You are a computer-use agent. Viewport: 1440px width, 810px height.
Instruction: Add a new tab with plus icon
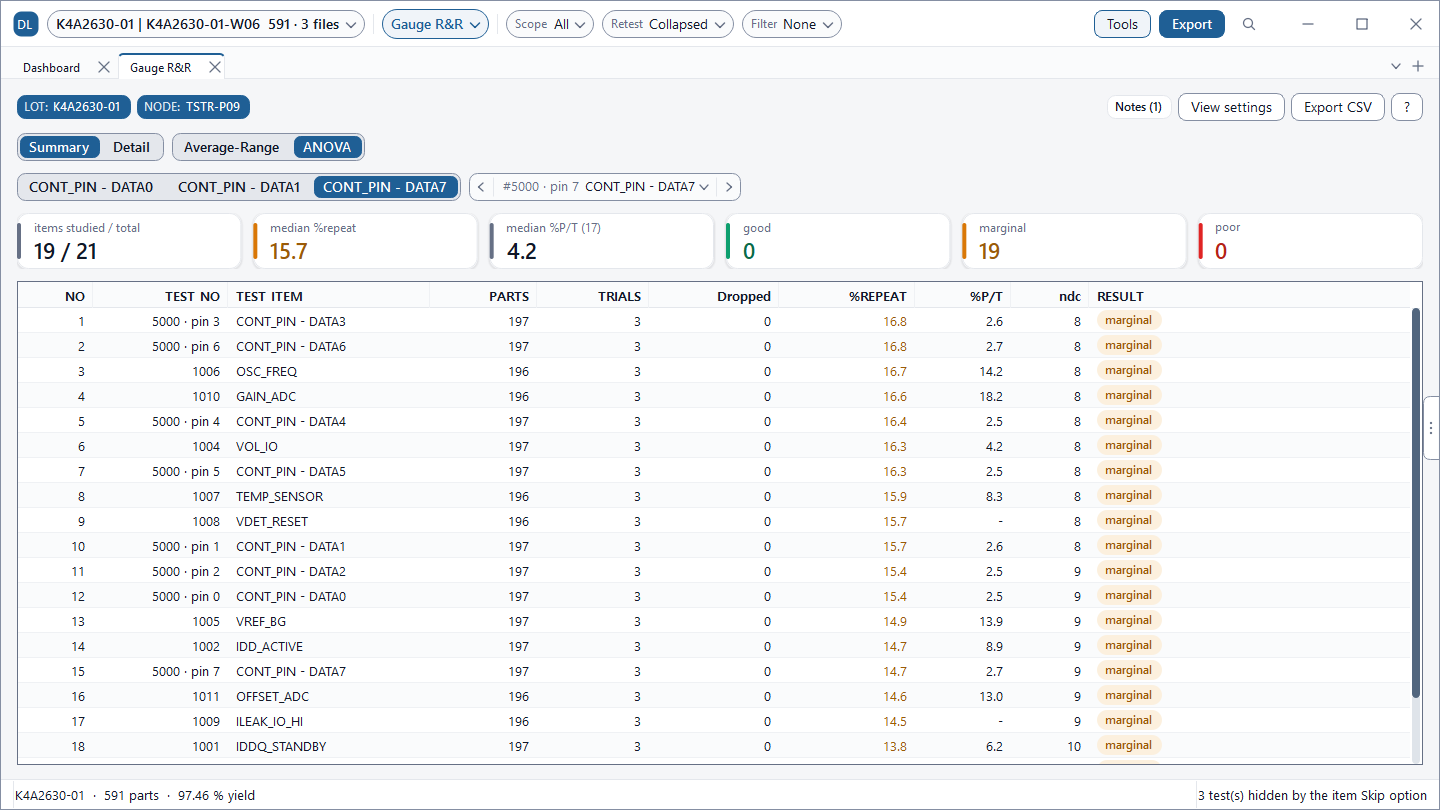click(1417, 66)
